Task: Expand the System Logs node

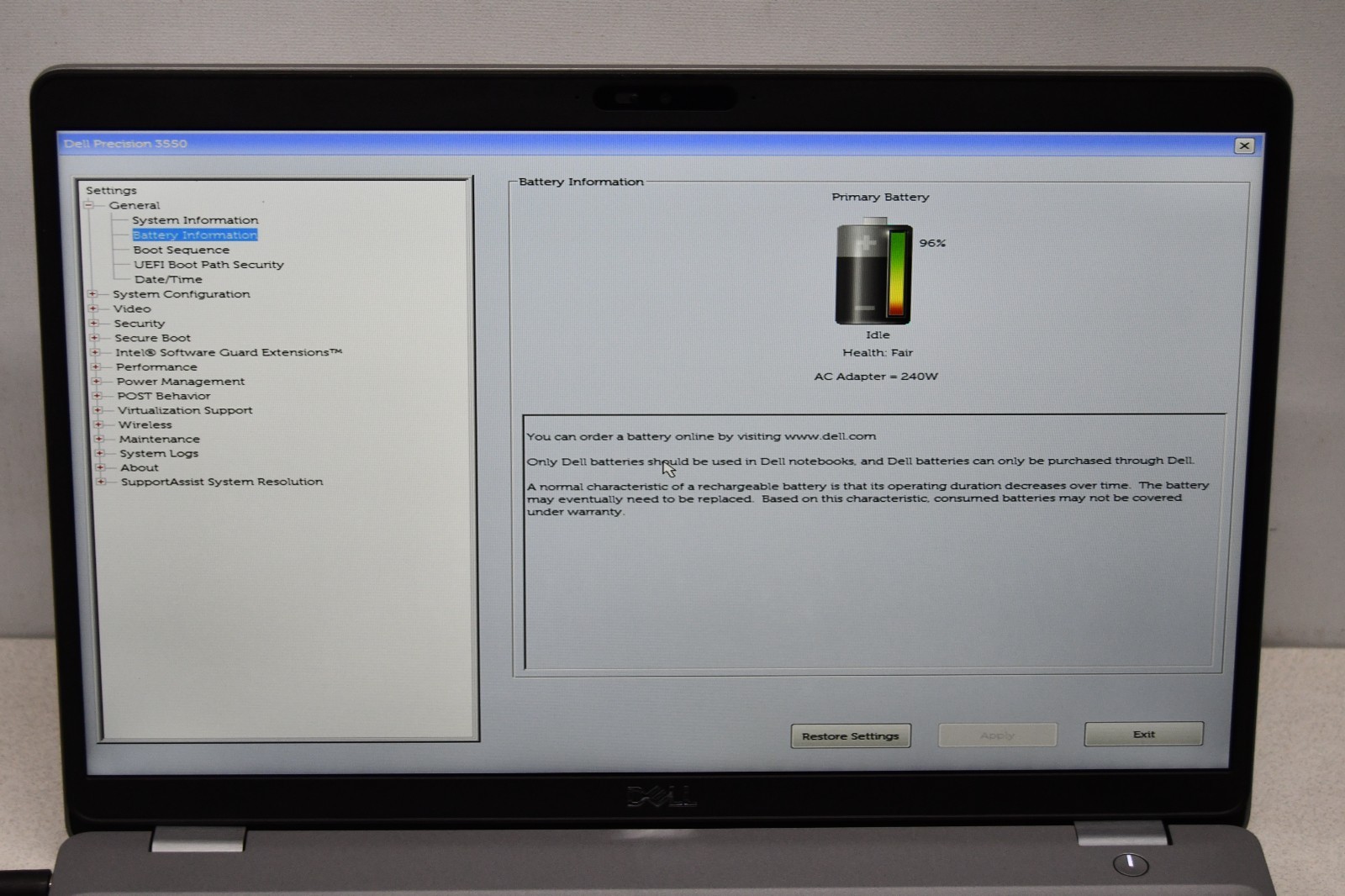Action: point(100,453)
